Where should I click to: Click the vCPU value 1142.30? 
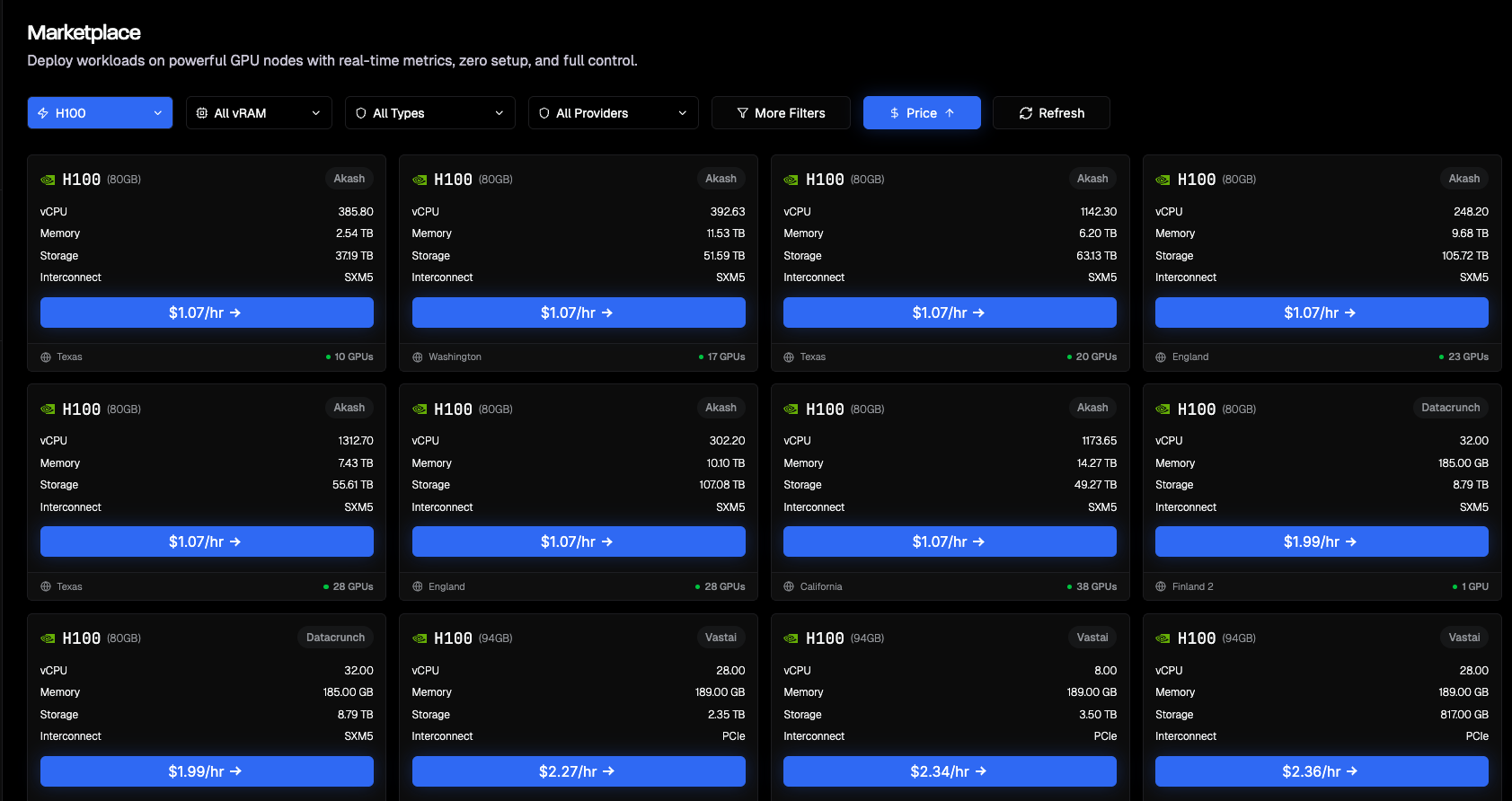[1098, 212]
